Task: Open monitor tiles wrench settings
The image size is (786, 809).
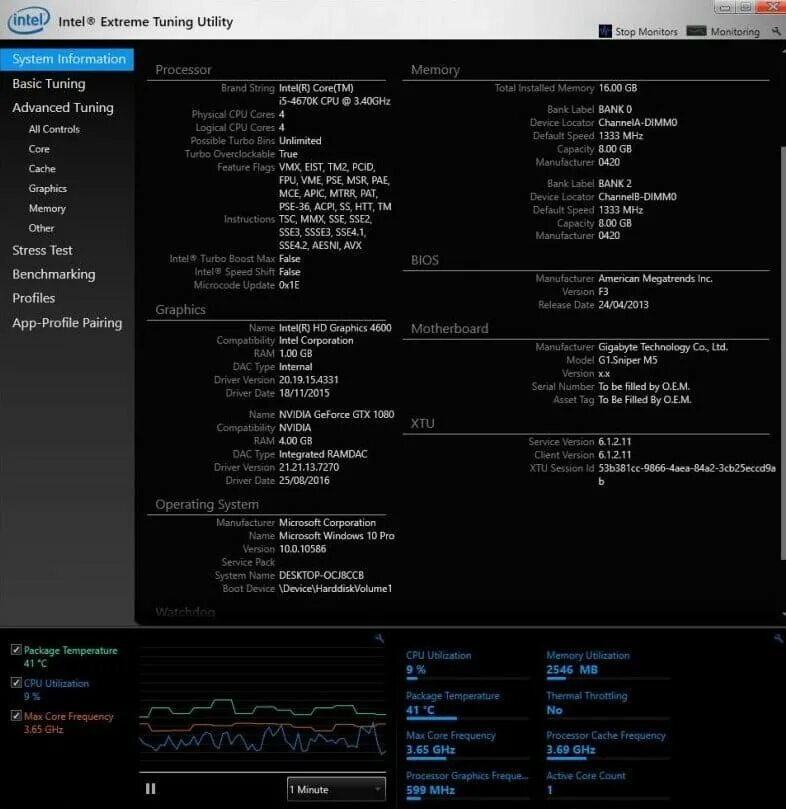Action: click(x=778, y=639)
